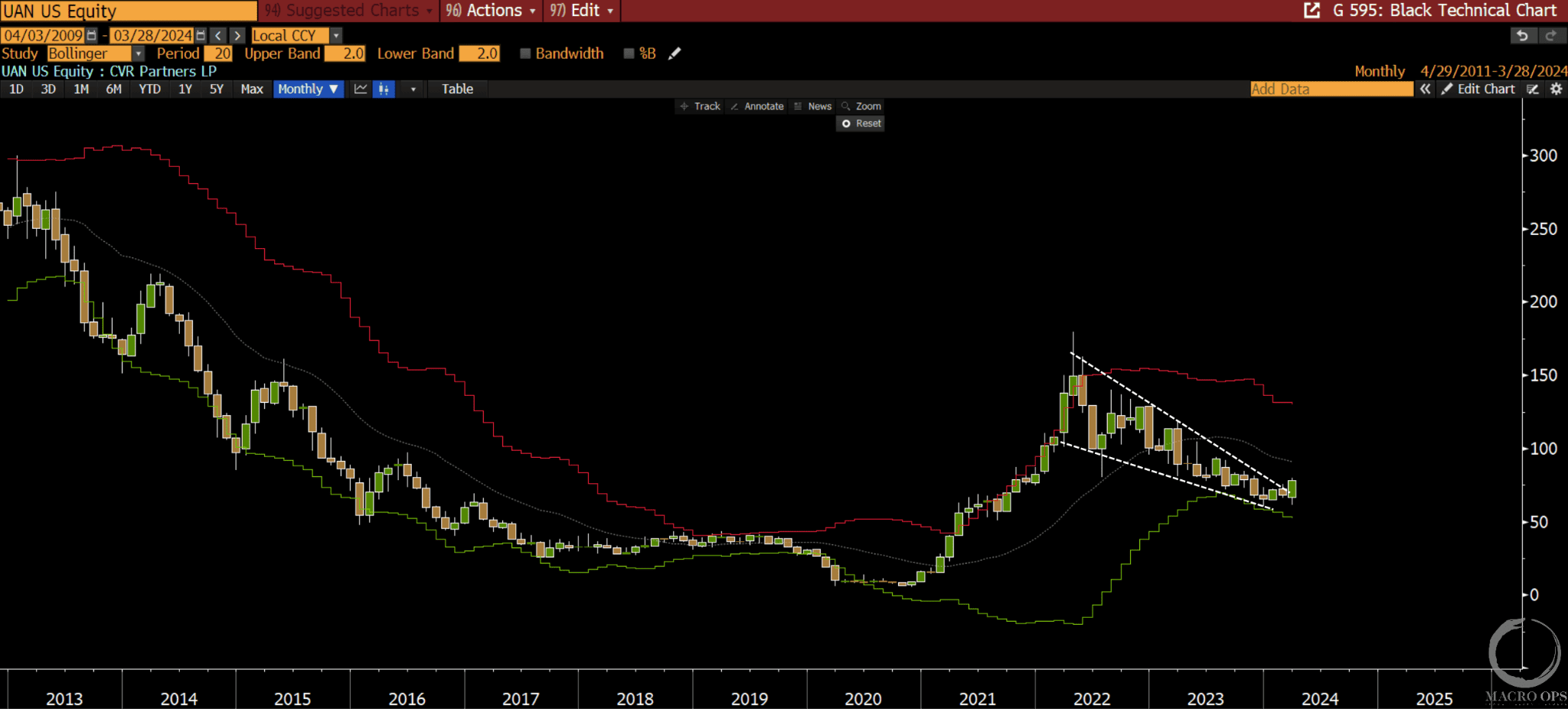1568x709 pixels.
Task: Collapse panel with double chevron icon
Action: [x=1425, y=89]
